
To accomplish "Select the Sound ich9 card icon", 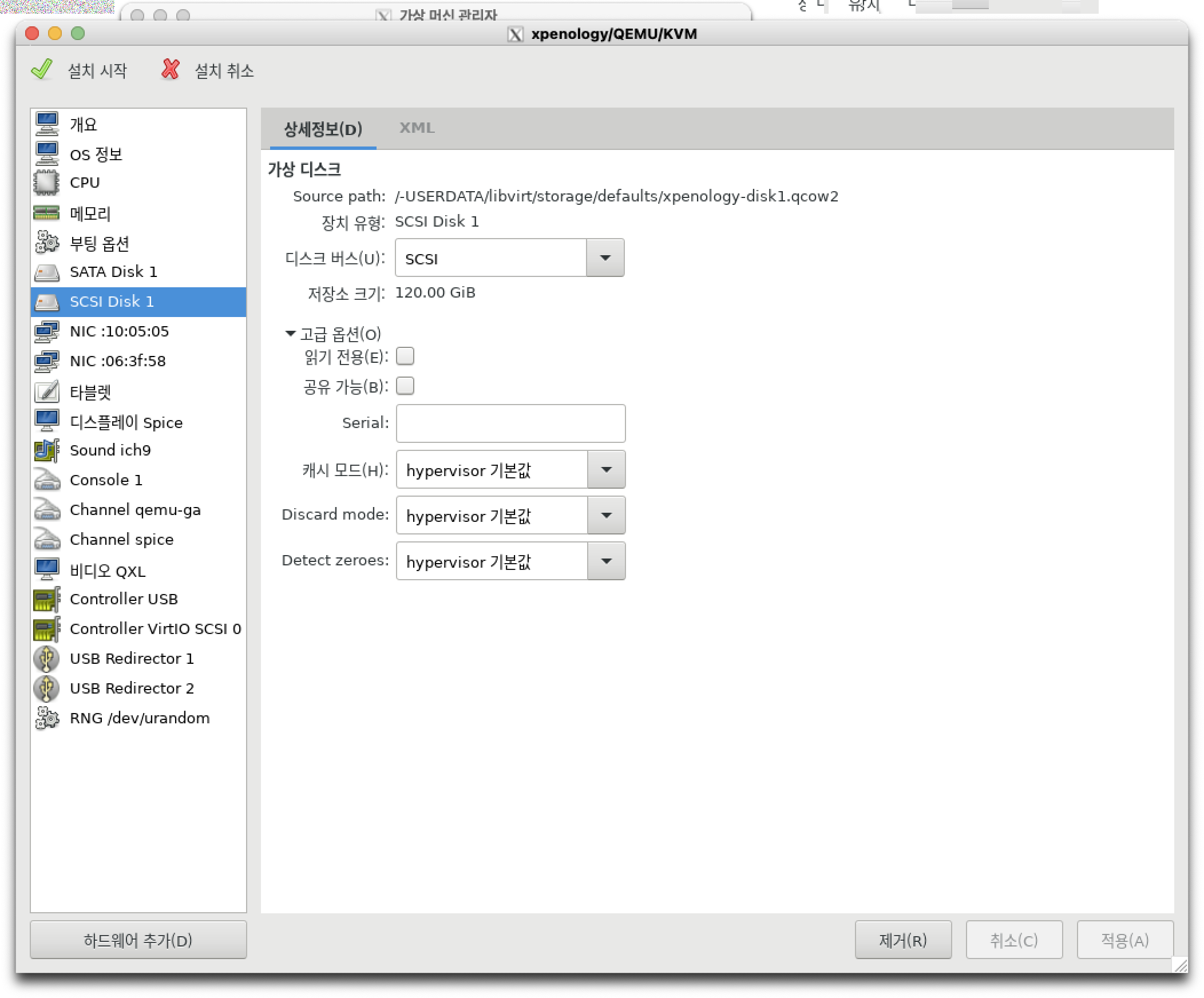I will pyautogui.click(x=46, y=450).
